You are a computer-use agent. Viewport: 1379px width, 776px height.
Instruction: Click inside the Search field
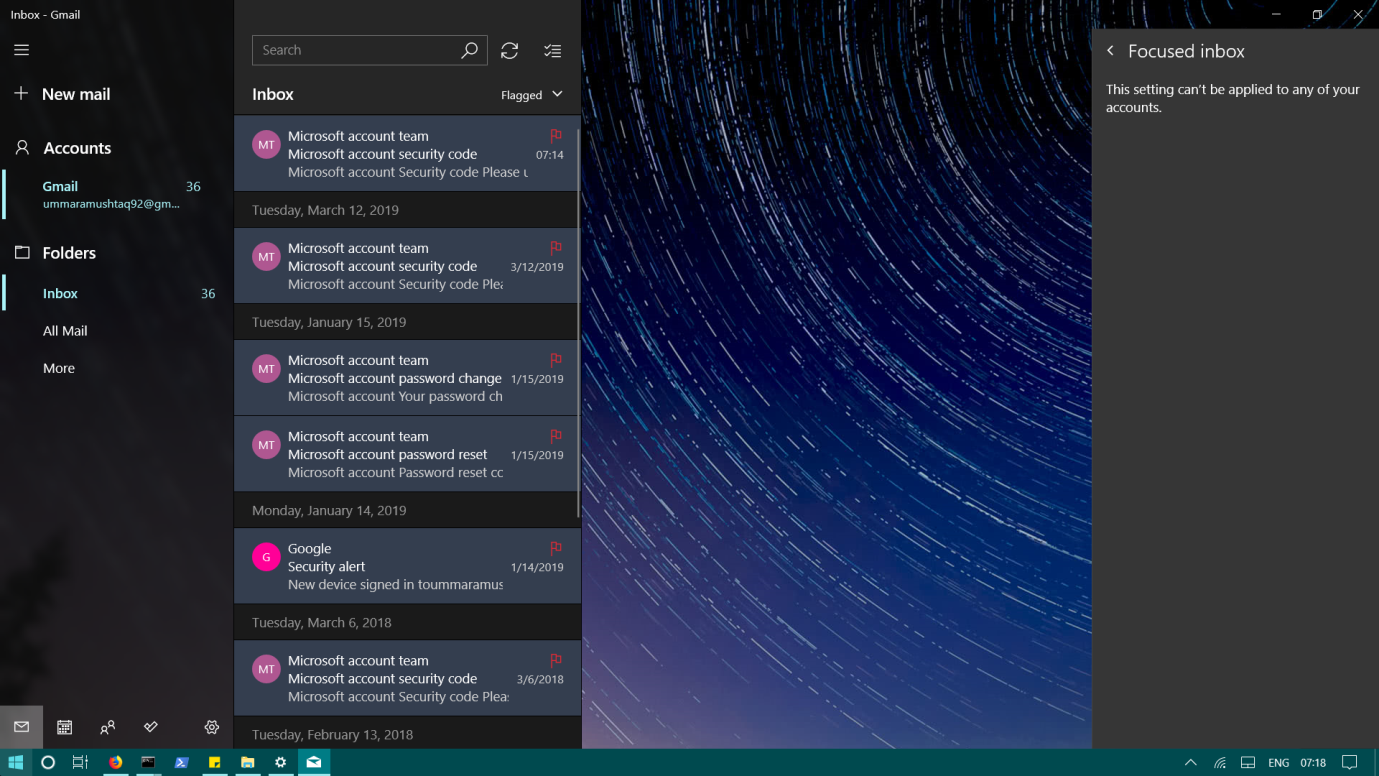[x=360, y=50]
